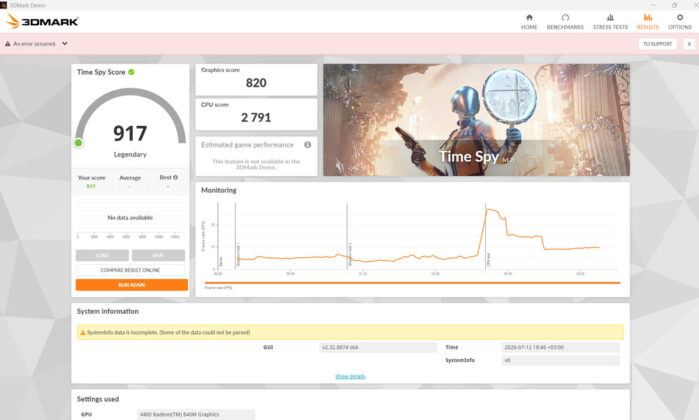Click the SystemInfo version field
The height and width of the screenshot is (420, 699).
560,360
